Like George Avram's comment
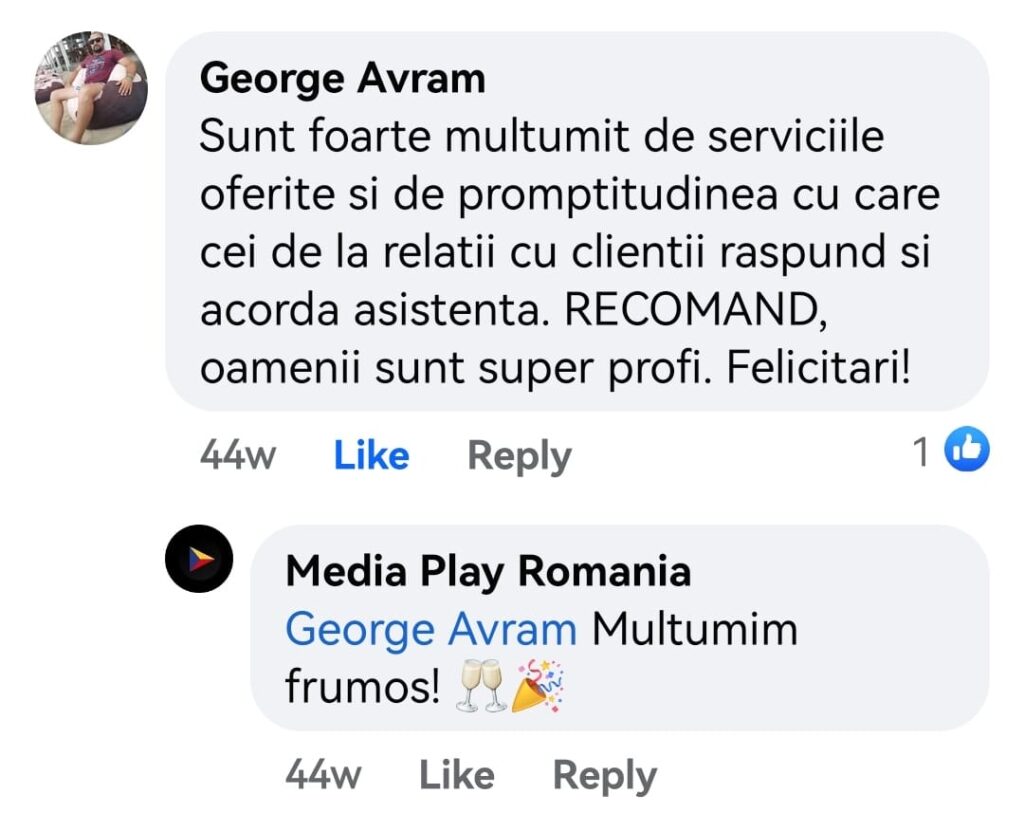1024x831 pixels. (x=371, y=456)
